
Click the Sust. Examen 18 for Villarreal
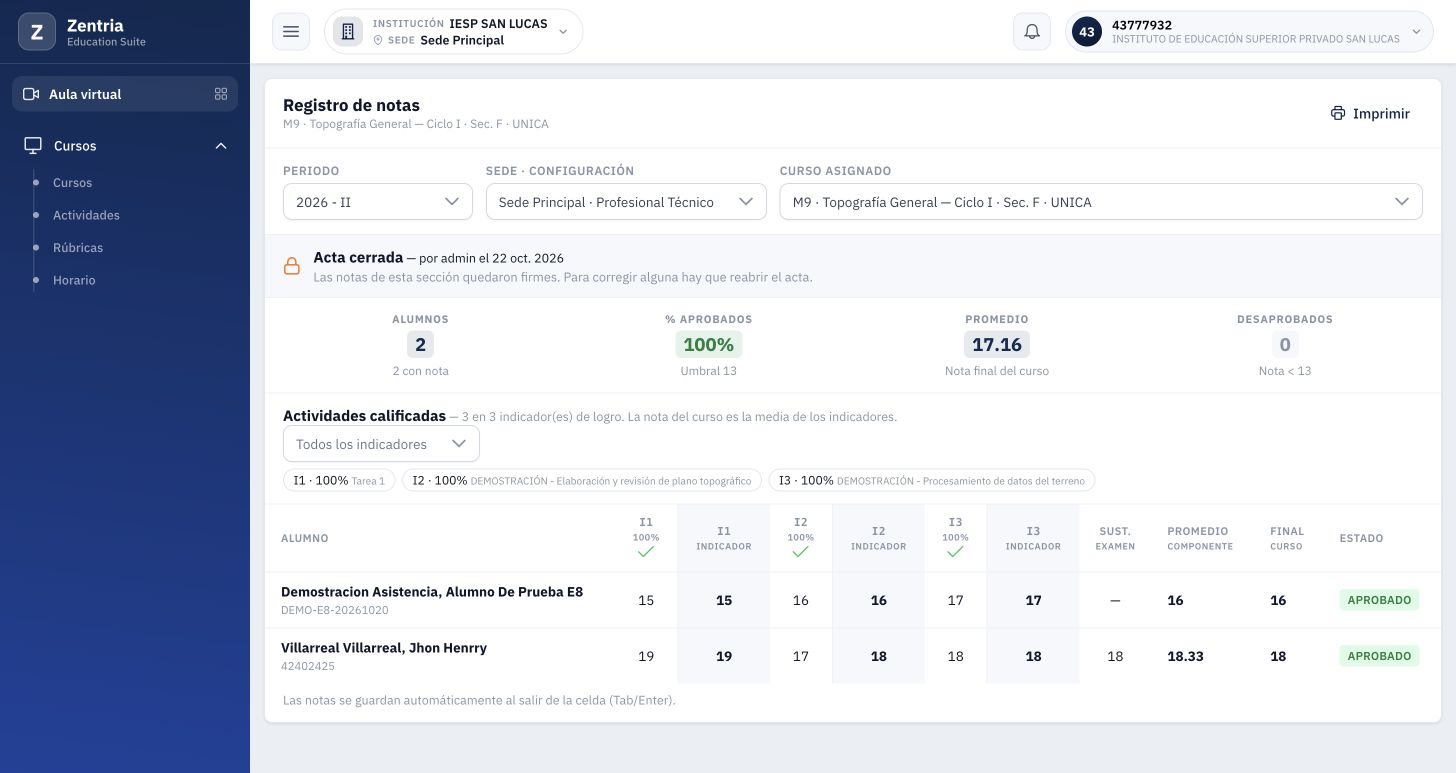pos(1115,656)
